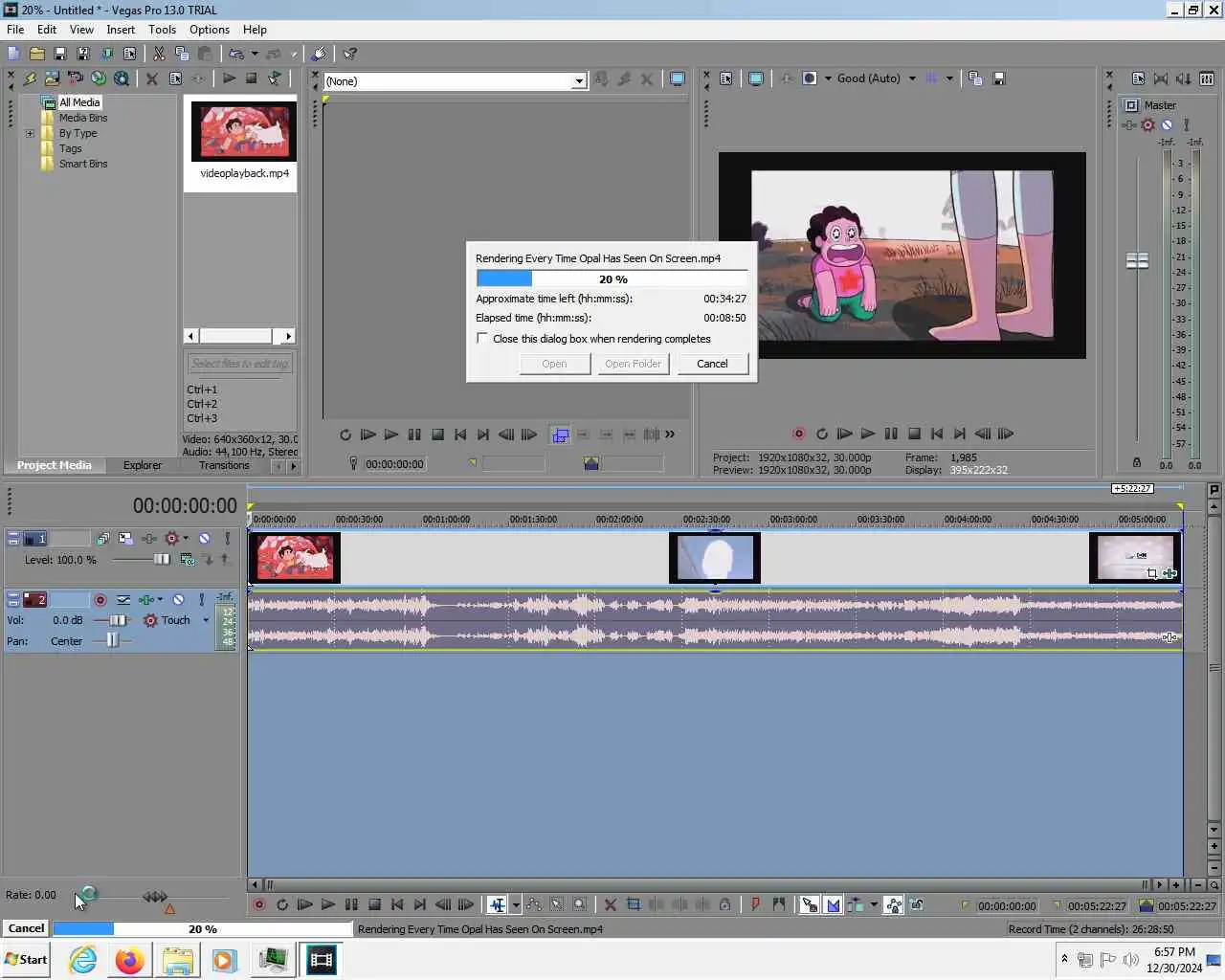The height and width of the screenshot is (980, 1225).
Task: Open the (None) preset dropdown in the Trimmer
Action: click(578, 81)
